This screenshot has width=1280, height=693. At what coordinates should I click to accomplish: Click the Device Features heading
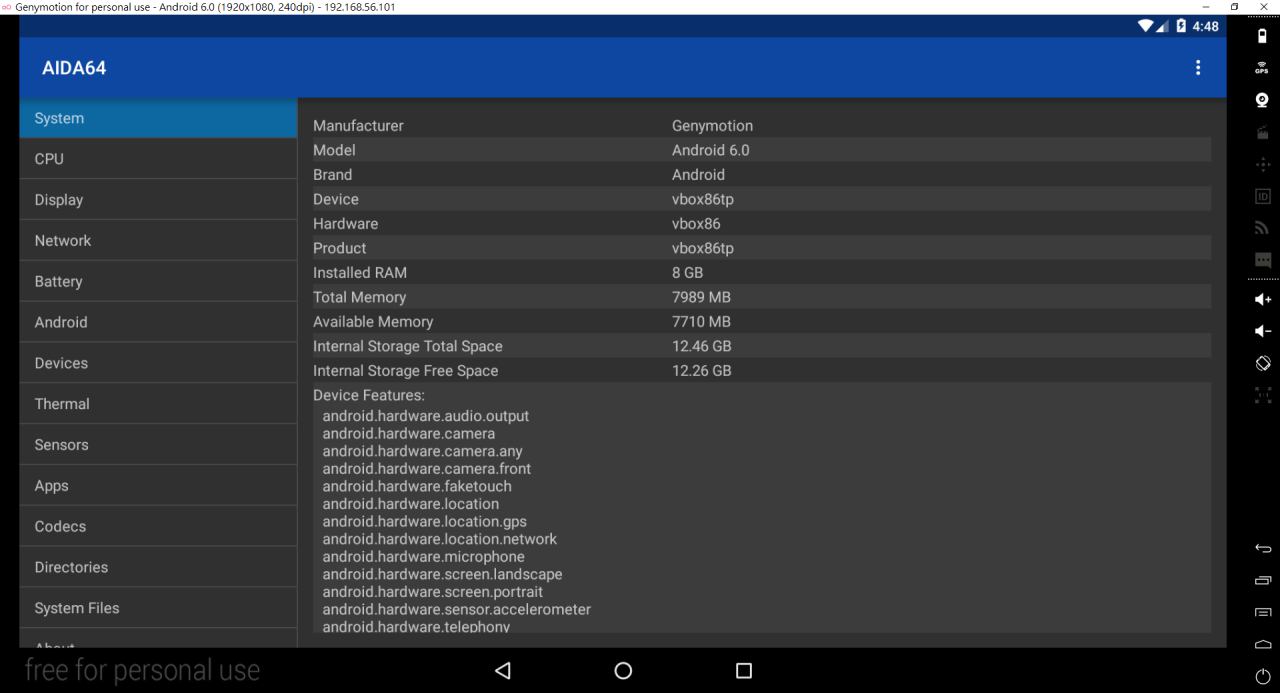(x=369, y=395)
